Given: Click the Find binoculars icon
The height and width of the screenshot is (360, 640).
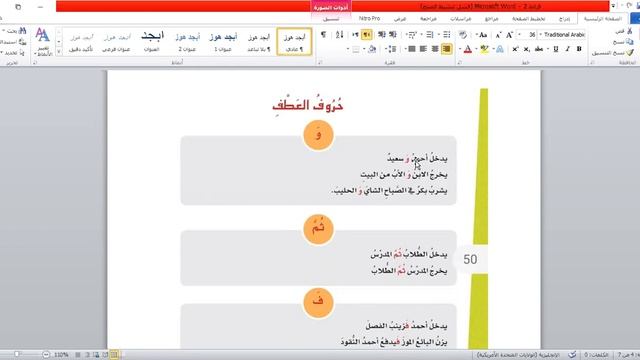Looking at the screenshot, I should click(22, 31).
